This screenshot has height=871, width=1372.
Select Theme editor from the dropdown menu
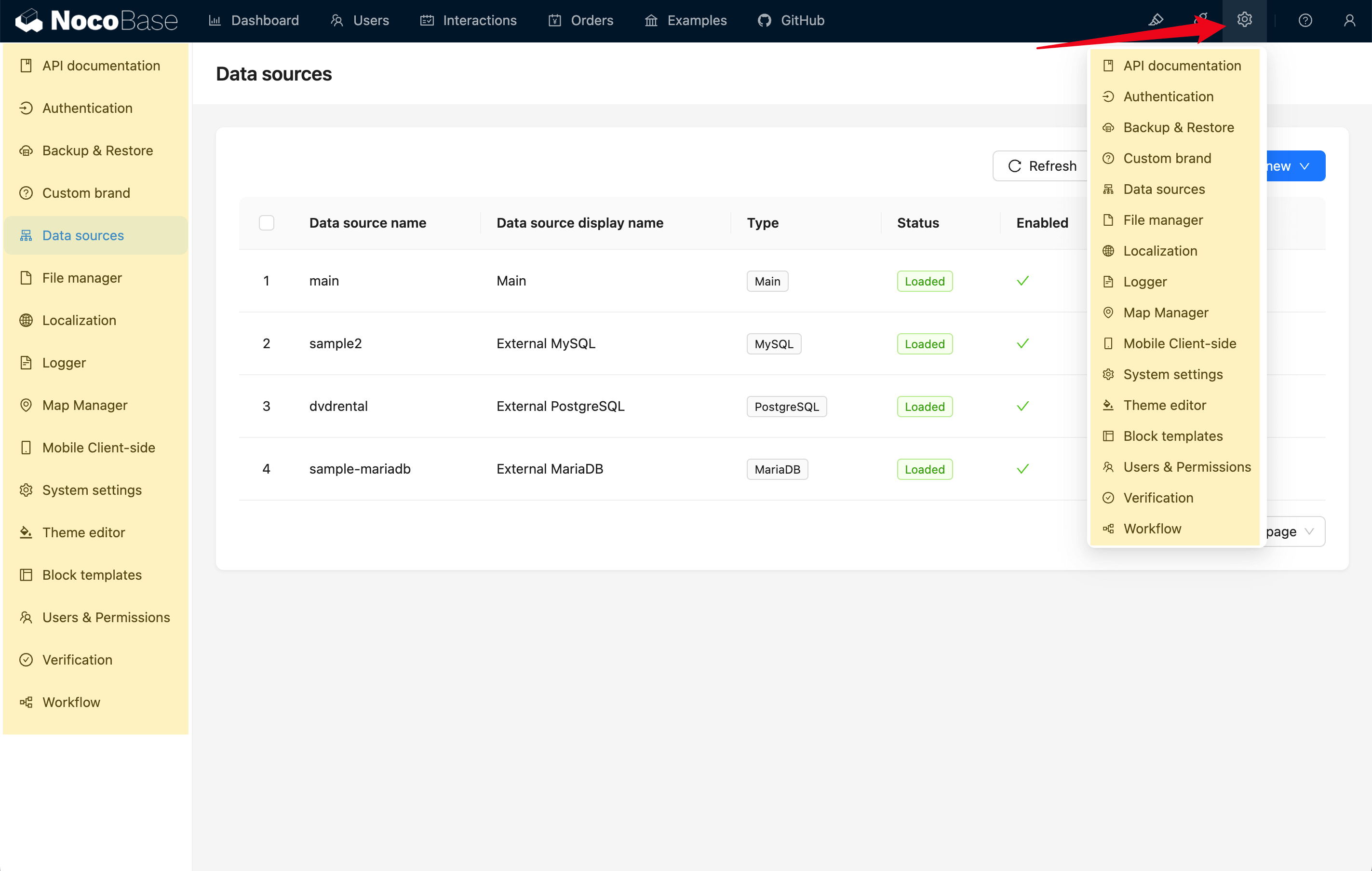point(1164,405)
